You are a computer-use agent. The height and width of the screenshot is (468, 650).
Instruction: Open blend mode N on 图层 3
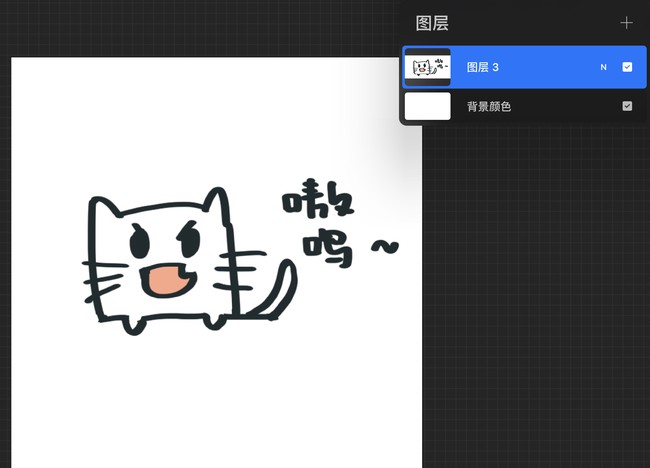click(603, 67)
